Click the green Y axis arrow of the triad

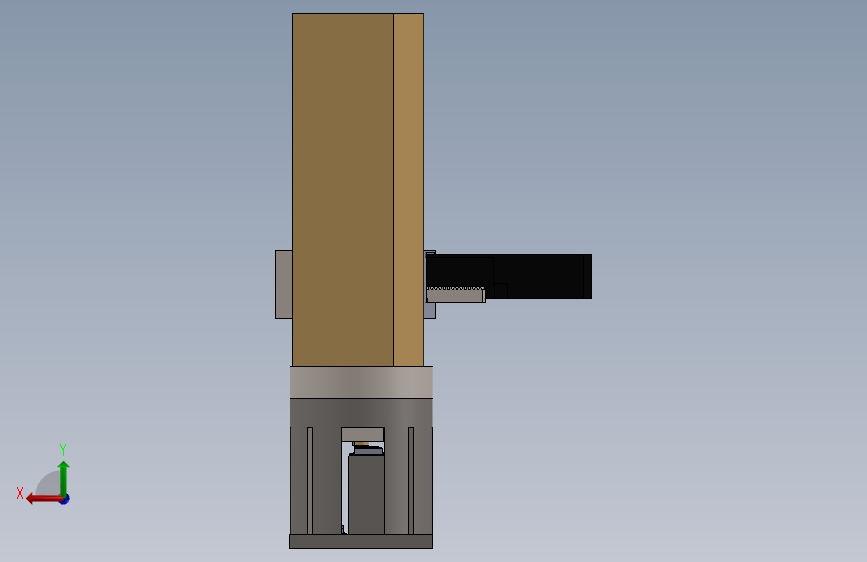click(64, 478)
